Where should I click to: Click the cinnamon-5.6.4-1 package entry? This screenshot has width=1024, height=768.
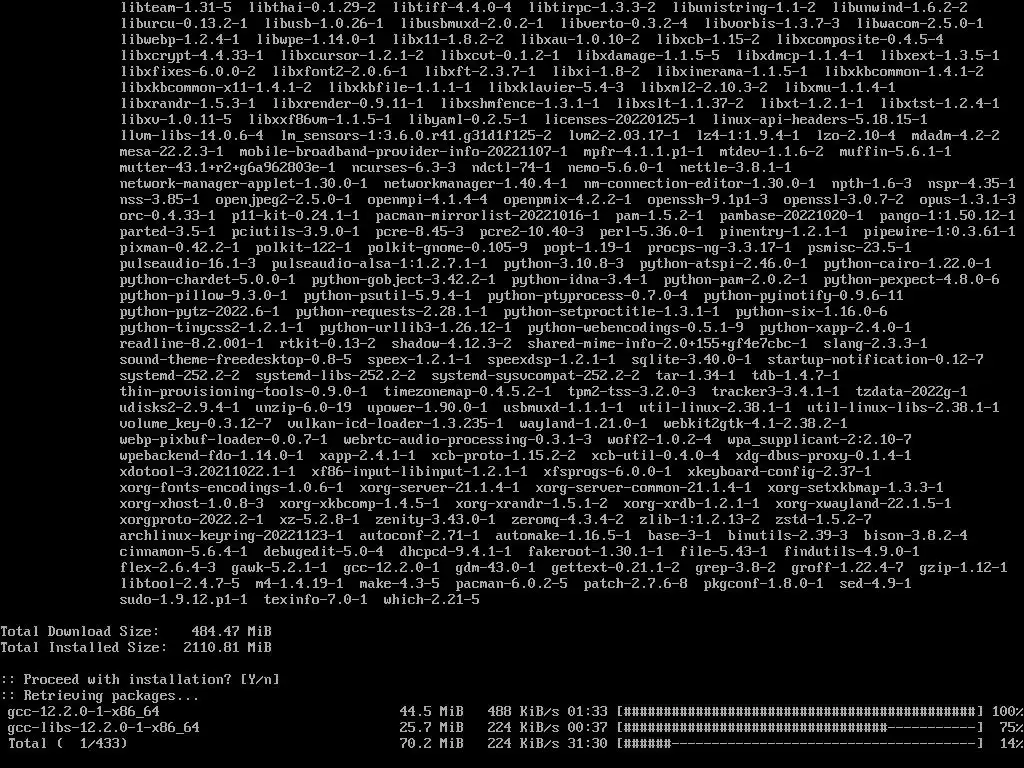pos(184,552)
